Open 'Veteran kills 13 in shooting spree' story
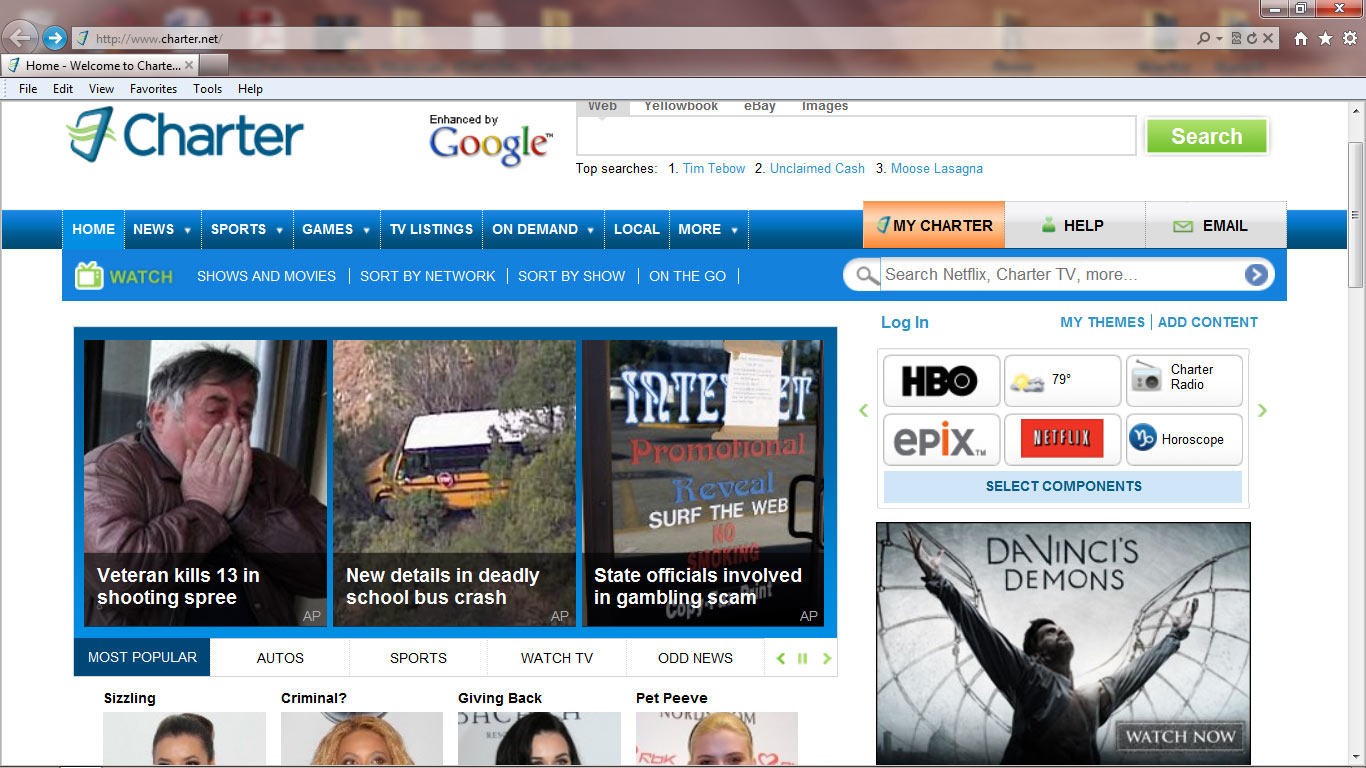Screen dimensions: 1366x768 coord(205,484)
